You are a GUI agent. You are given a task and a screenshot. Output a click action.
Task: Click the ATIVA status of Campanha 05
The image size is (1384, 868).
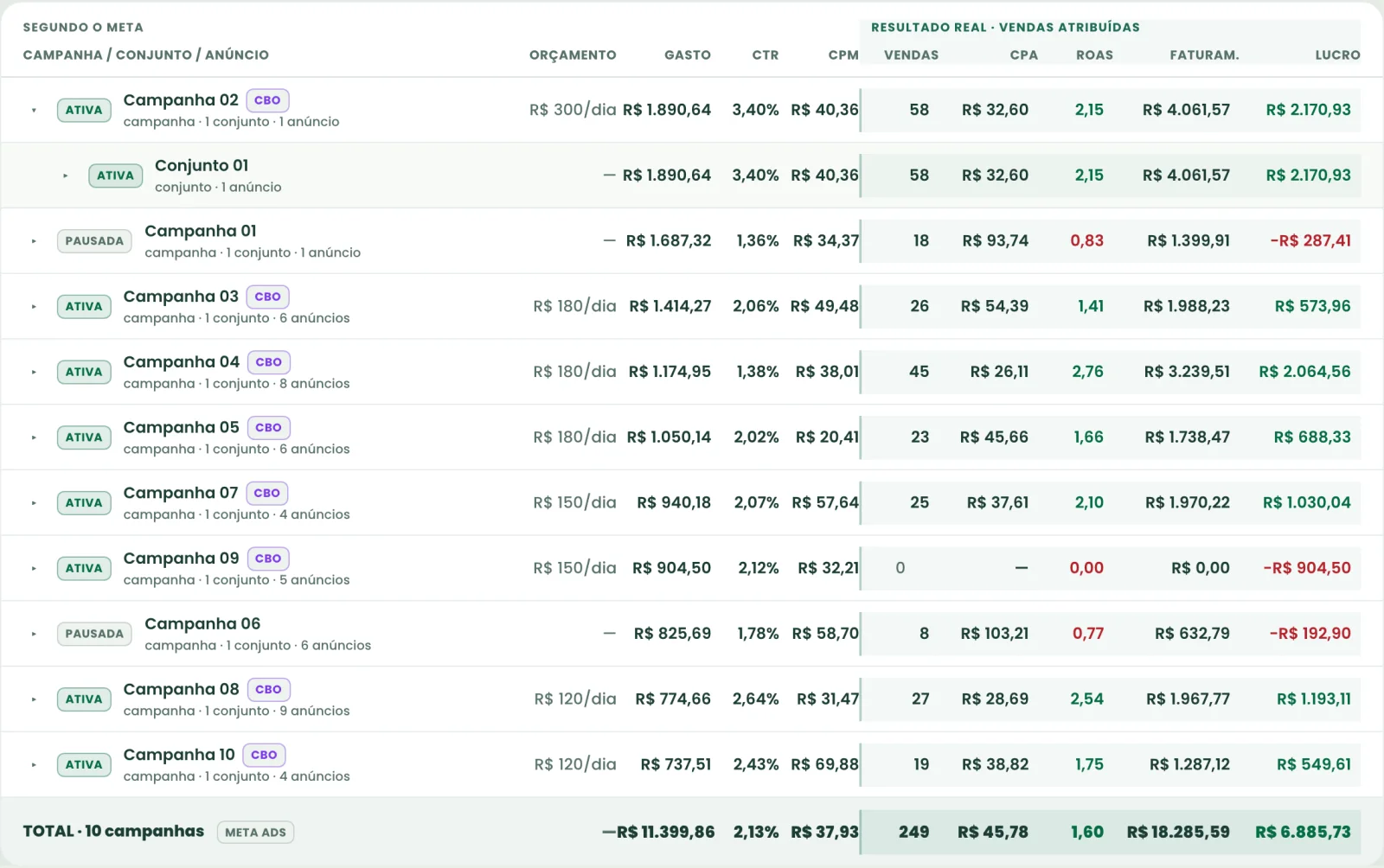[x=84, y=437]
